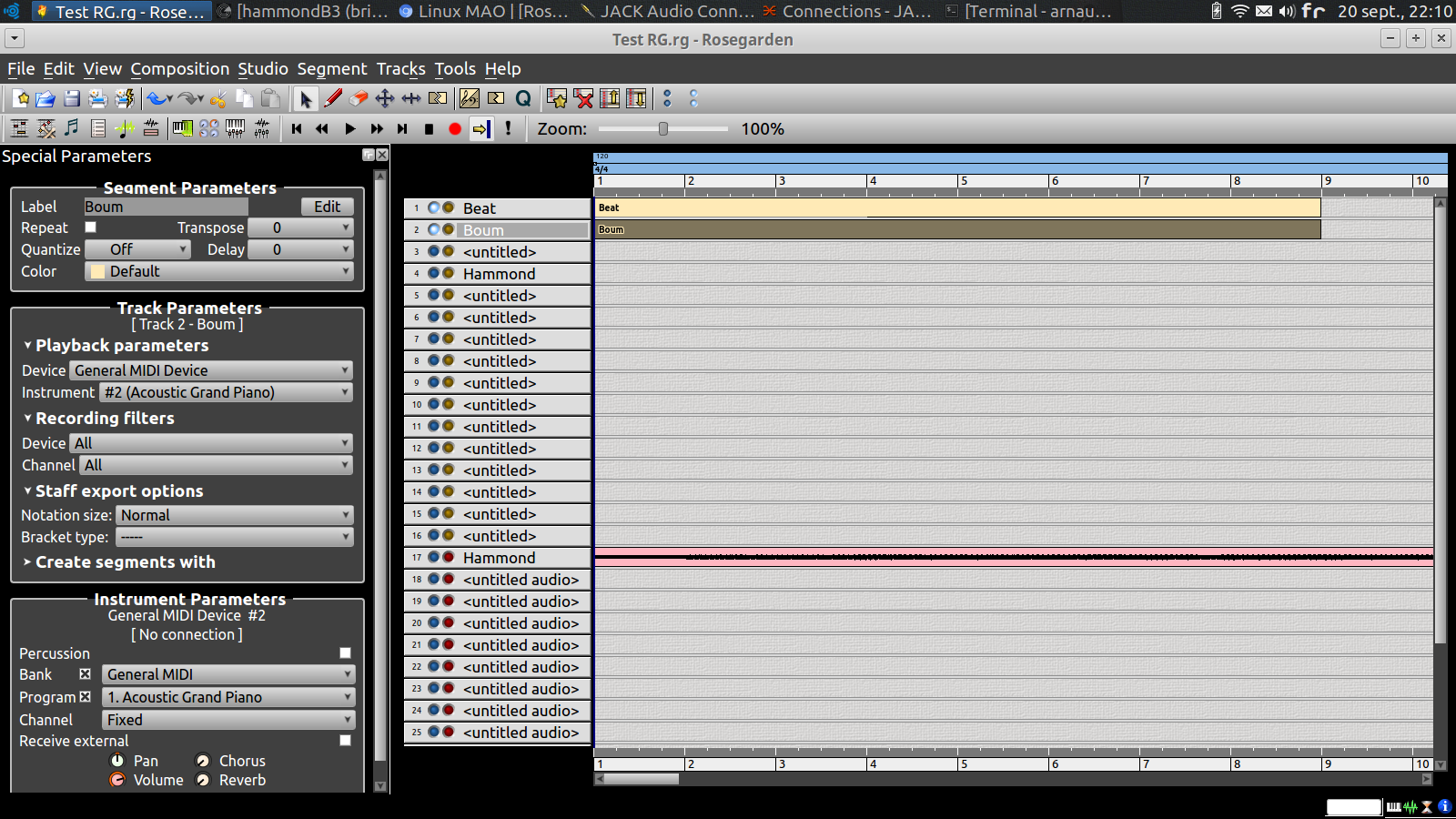Mute track 17 Hammond using its blue LED
This screenshot has width=1456, height=819.
coord(434,558)
